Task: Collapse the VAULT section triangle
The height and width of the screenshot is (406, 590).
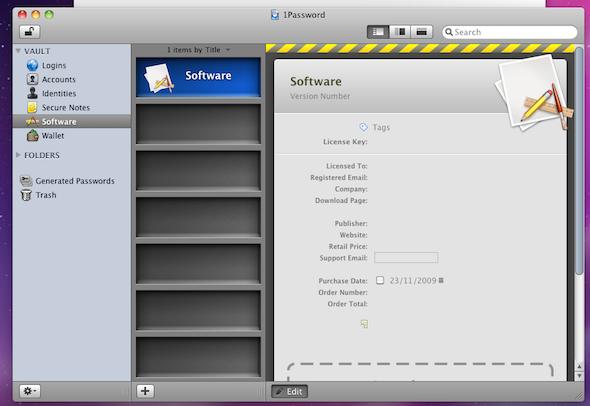Action: tap(18, 50)
